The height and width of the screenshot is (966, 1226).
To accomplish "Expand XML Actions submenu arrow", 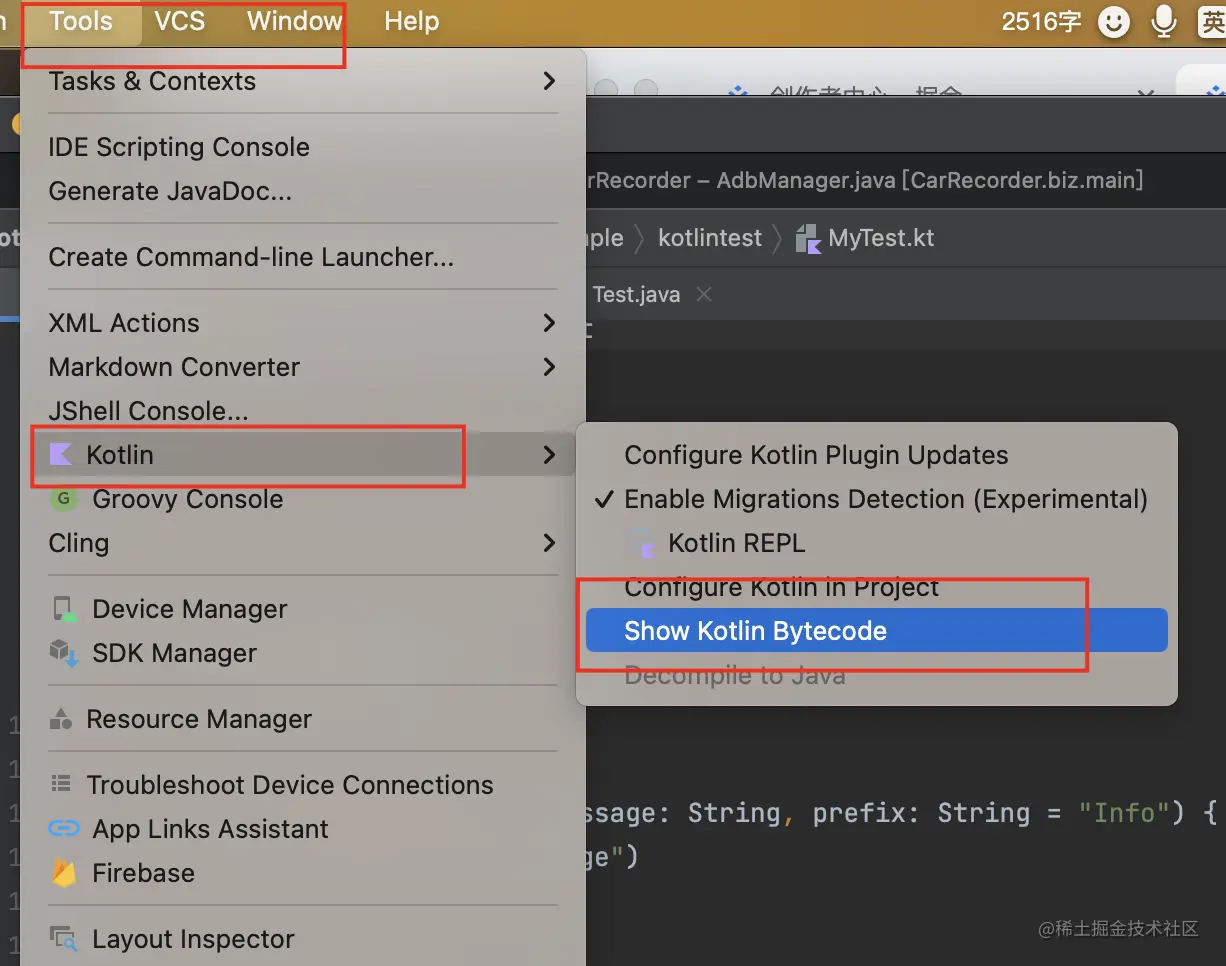I will click(549, 323).
